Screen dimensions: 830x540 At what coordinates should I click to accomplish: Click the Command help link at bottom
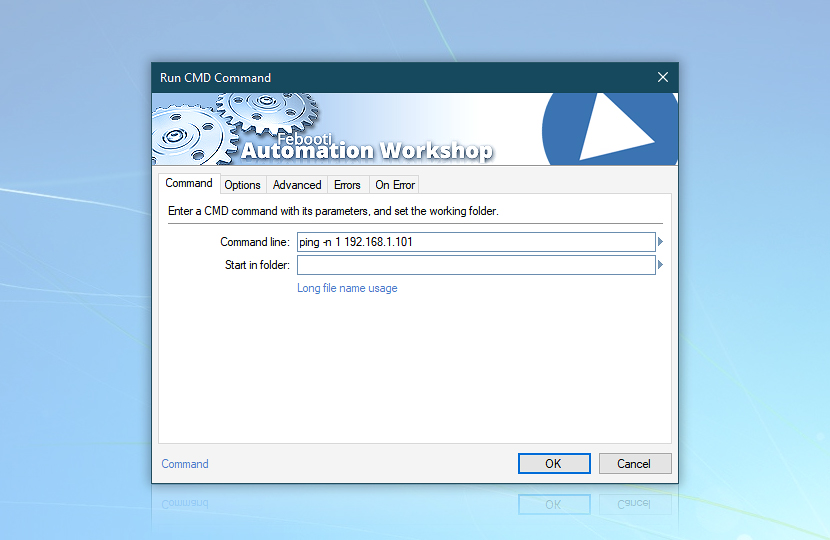pos(185,464)
